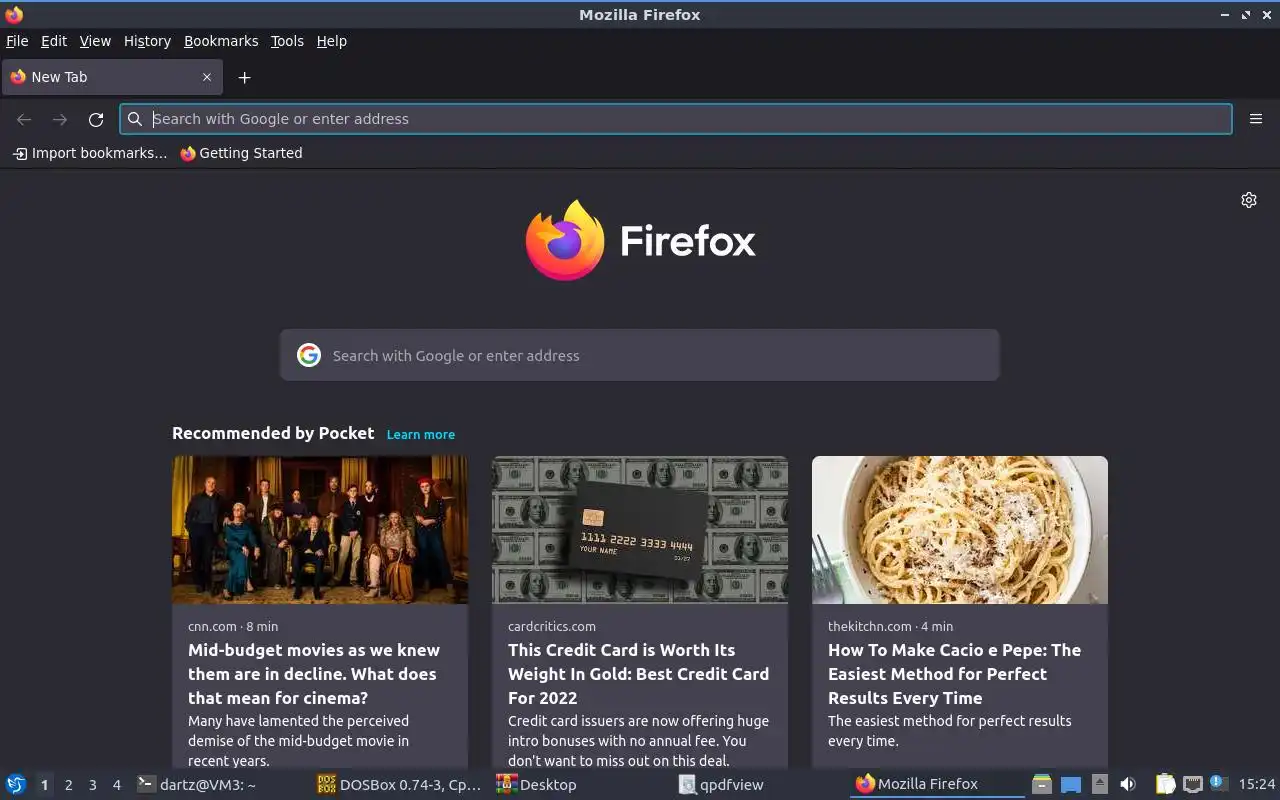Image resolution: width=1280 pixels, height=800 pixels.
Task: Switch to workspace 4 in the taskbar
Action: pyautogui.click(x=116, y=785)
